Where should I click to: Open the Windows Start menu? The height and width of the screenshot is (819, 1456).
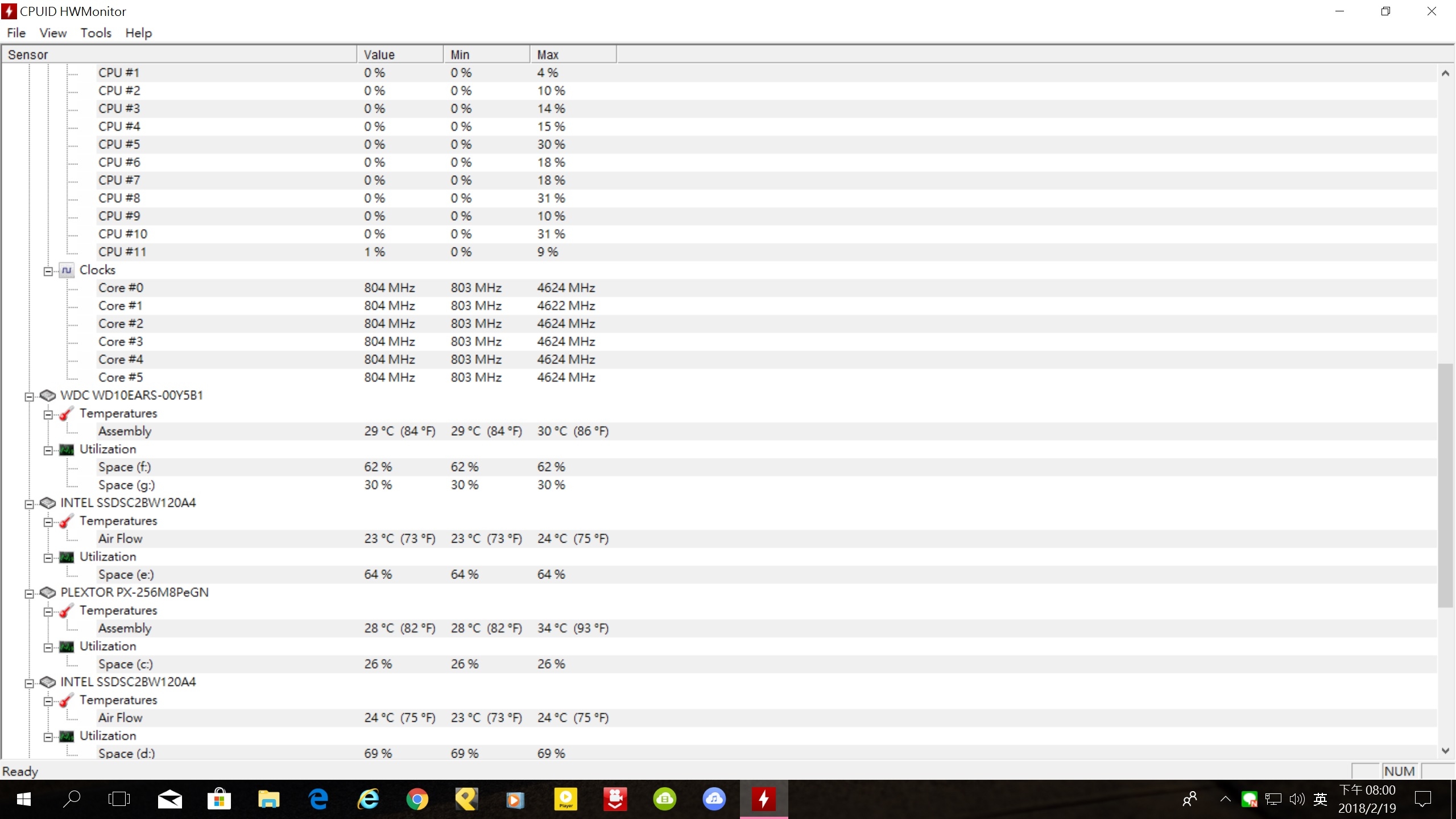(23, 799)
